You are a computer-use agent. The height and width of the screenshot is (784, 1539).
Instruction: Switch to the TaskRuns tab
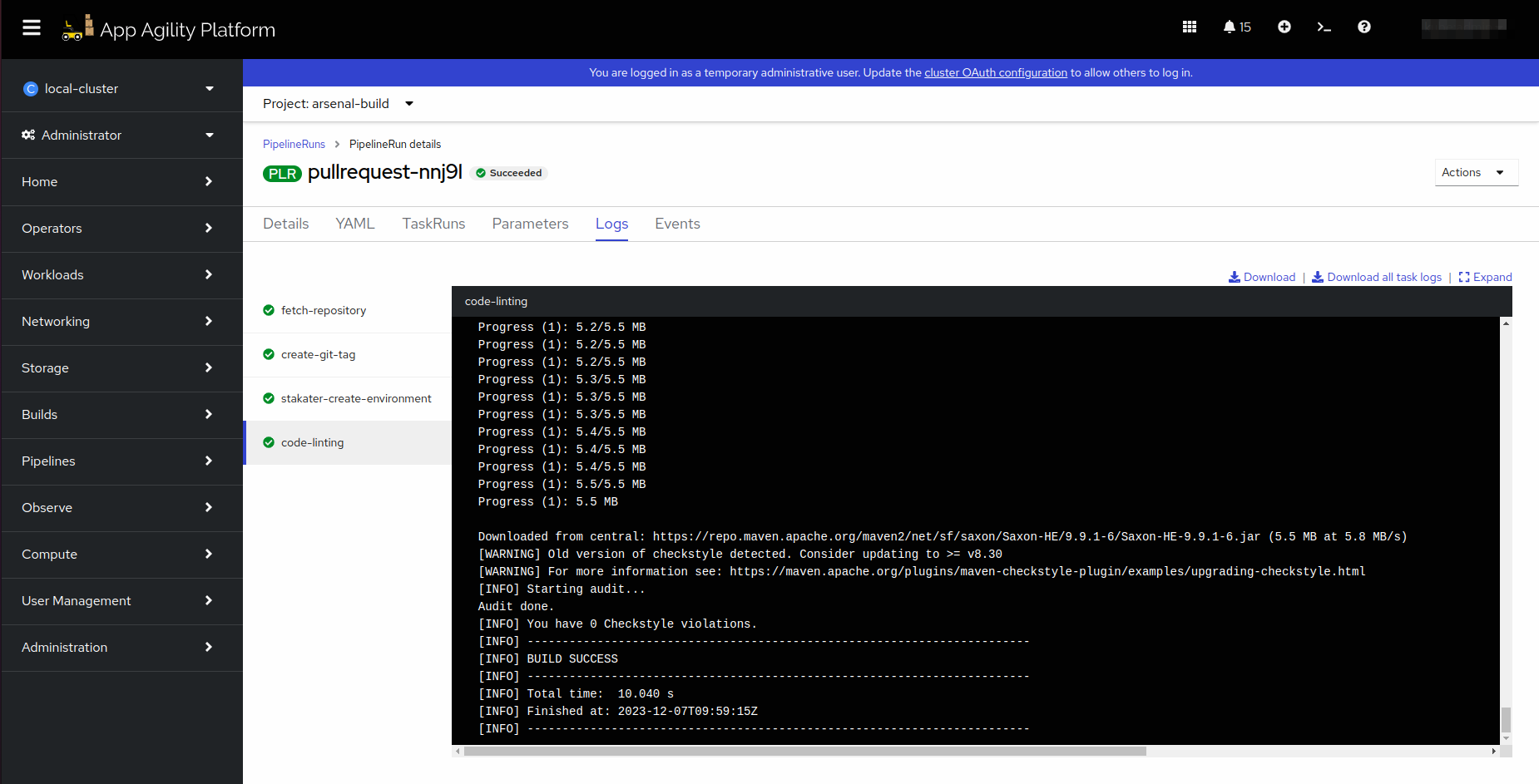[x=433, y=224]
